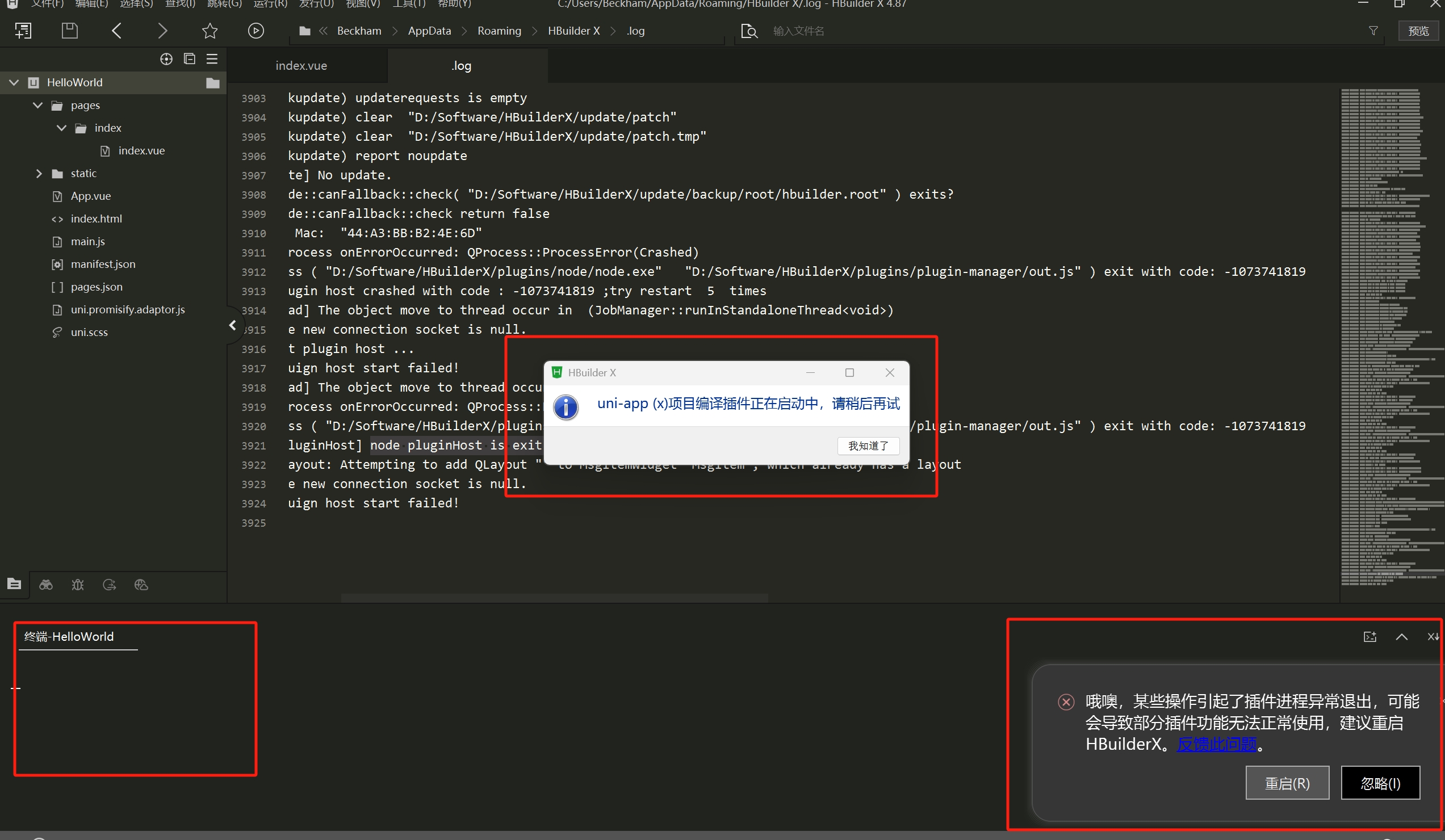Click the save file toolbar icon
The image size is (1445, 840).
69,31
